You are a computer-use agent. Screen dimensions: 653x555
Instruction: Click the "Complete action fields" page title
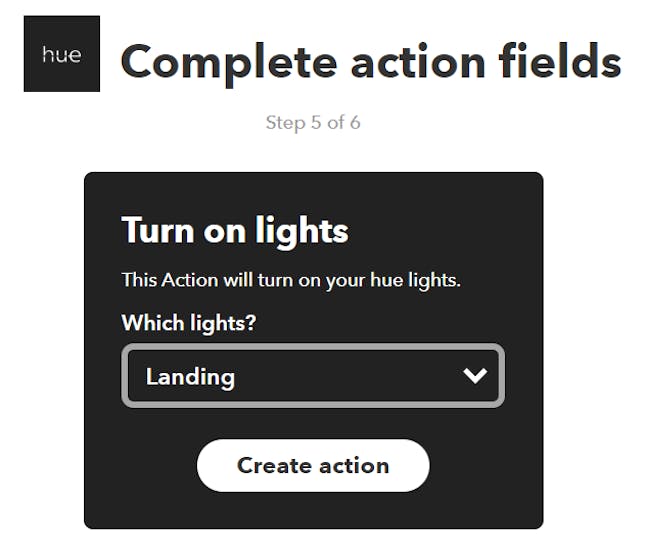coord(370,62)
